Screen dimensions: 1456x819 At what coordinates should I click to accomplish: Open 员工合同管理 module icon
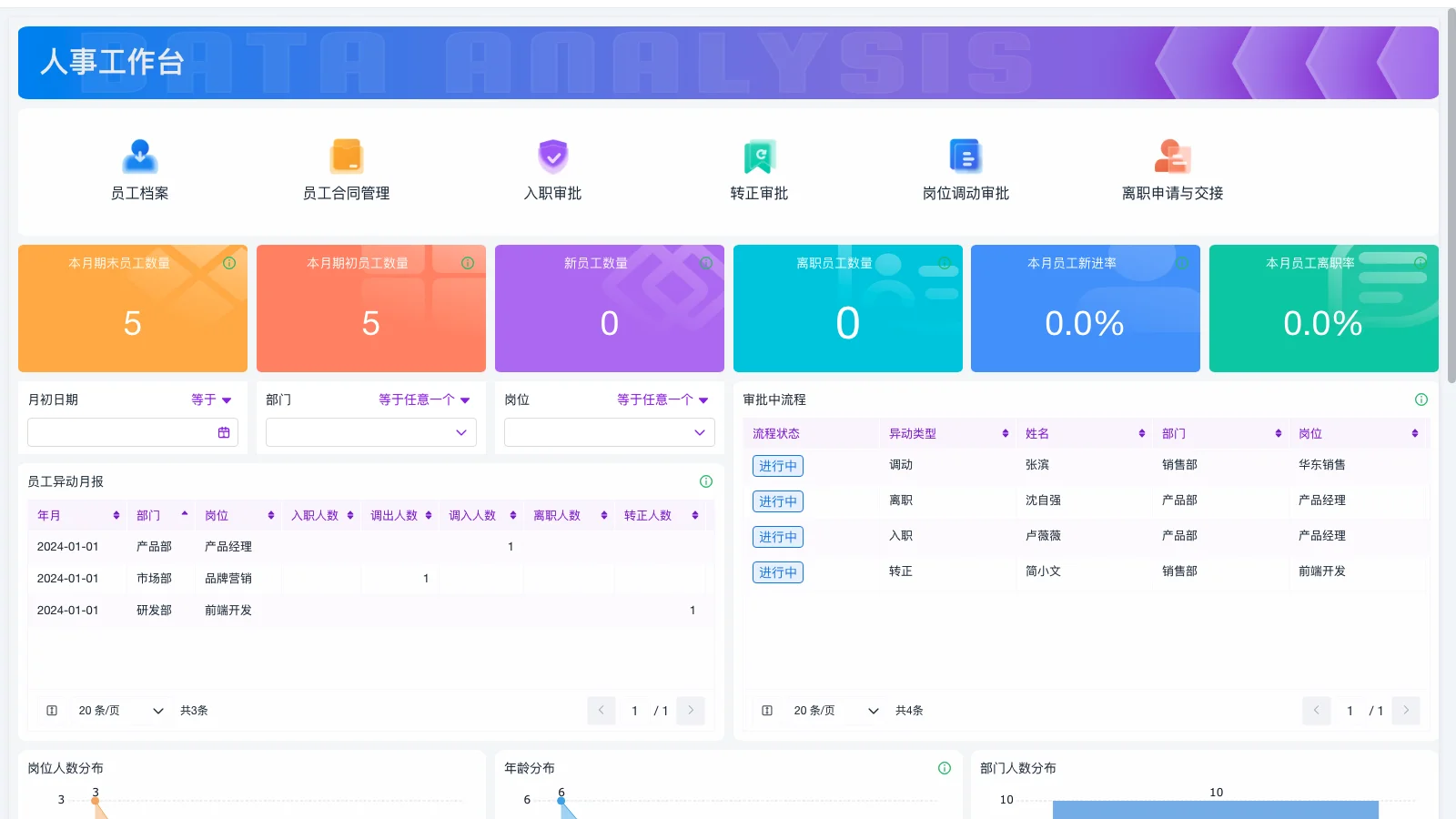346,157
